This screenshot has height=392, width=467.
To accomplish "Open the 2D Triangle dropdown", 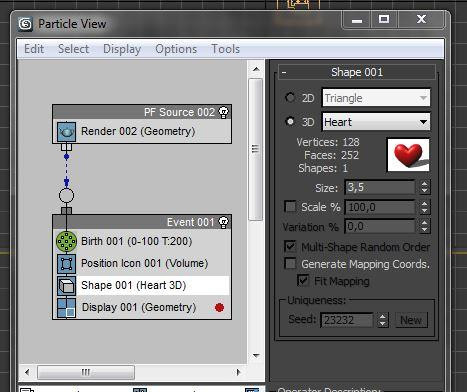I will click(376, 98).
